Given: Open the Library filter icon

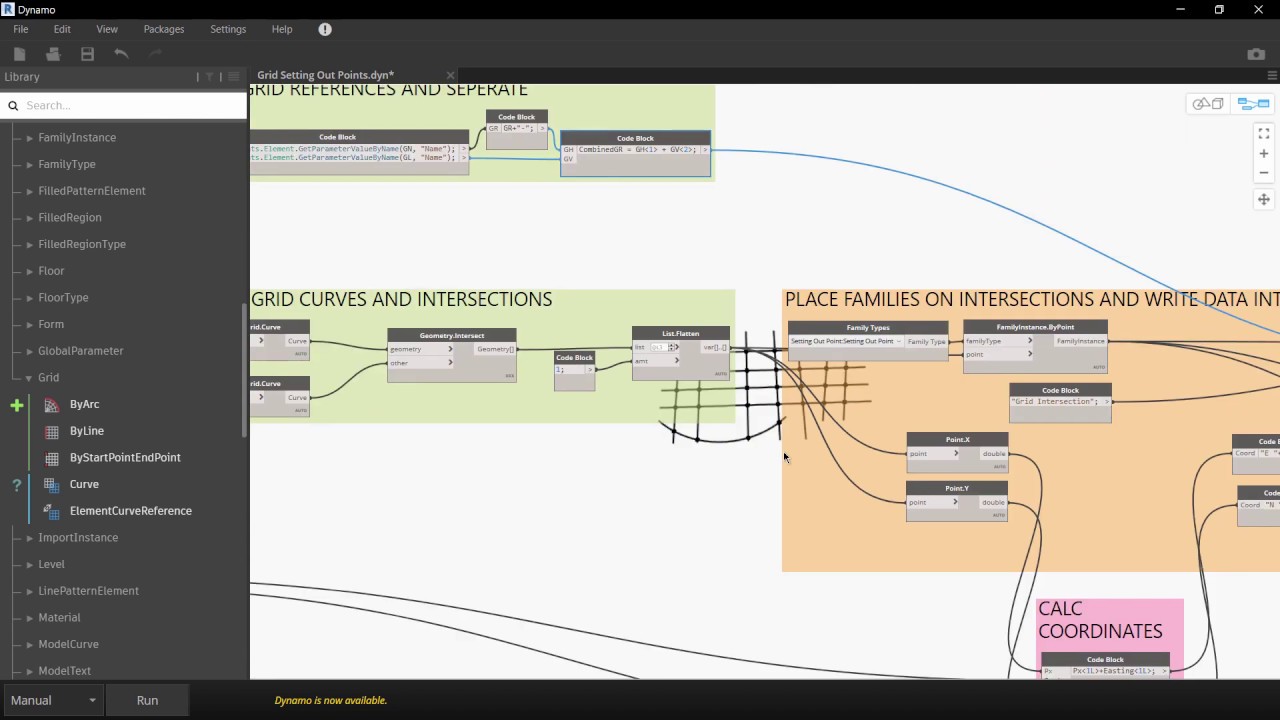Looking at the screenshot, I should click(209, 77).
